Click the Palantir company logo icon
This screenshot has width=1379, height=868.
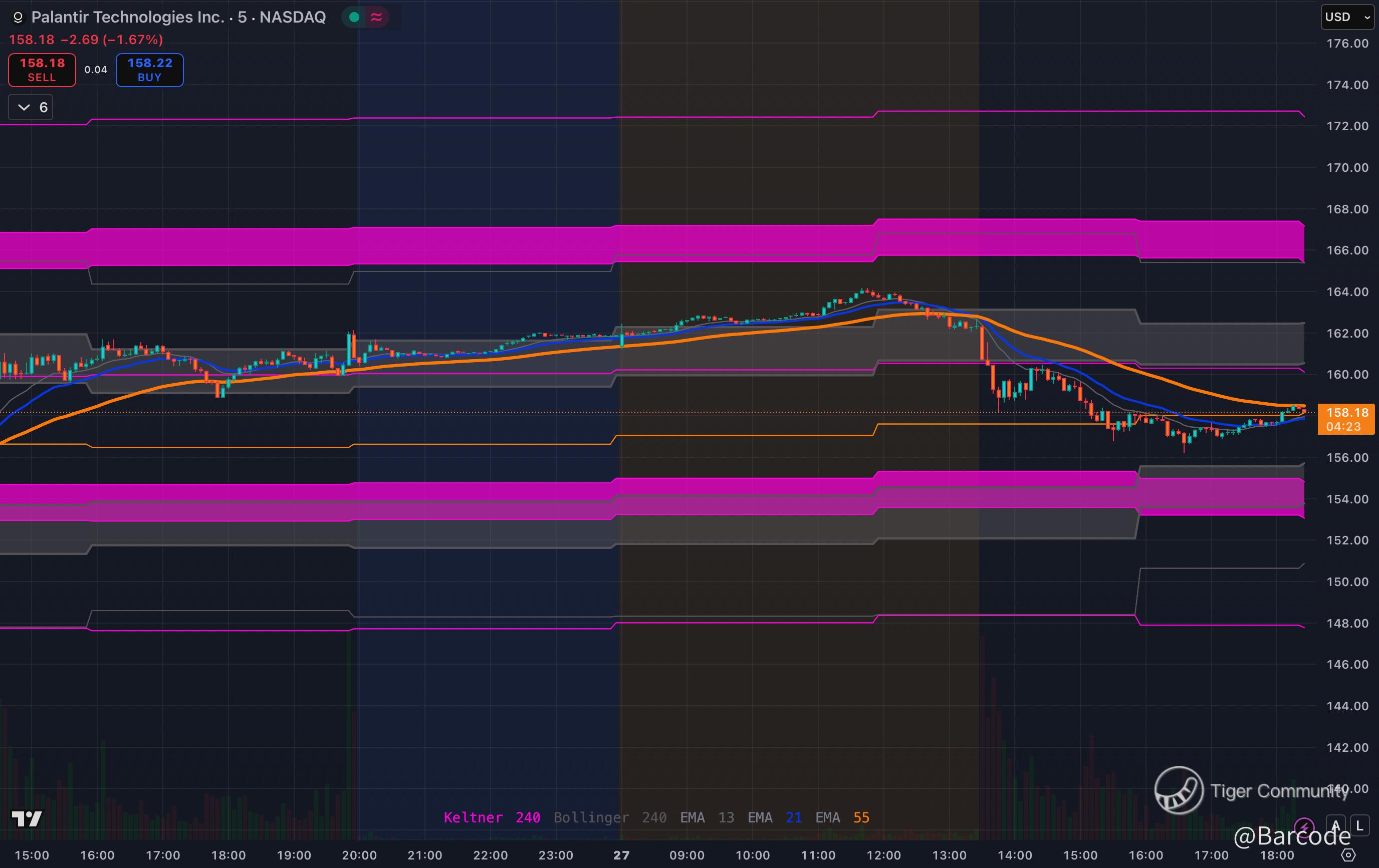[x=18, y=18]
